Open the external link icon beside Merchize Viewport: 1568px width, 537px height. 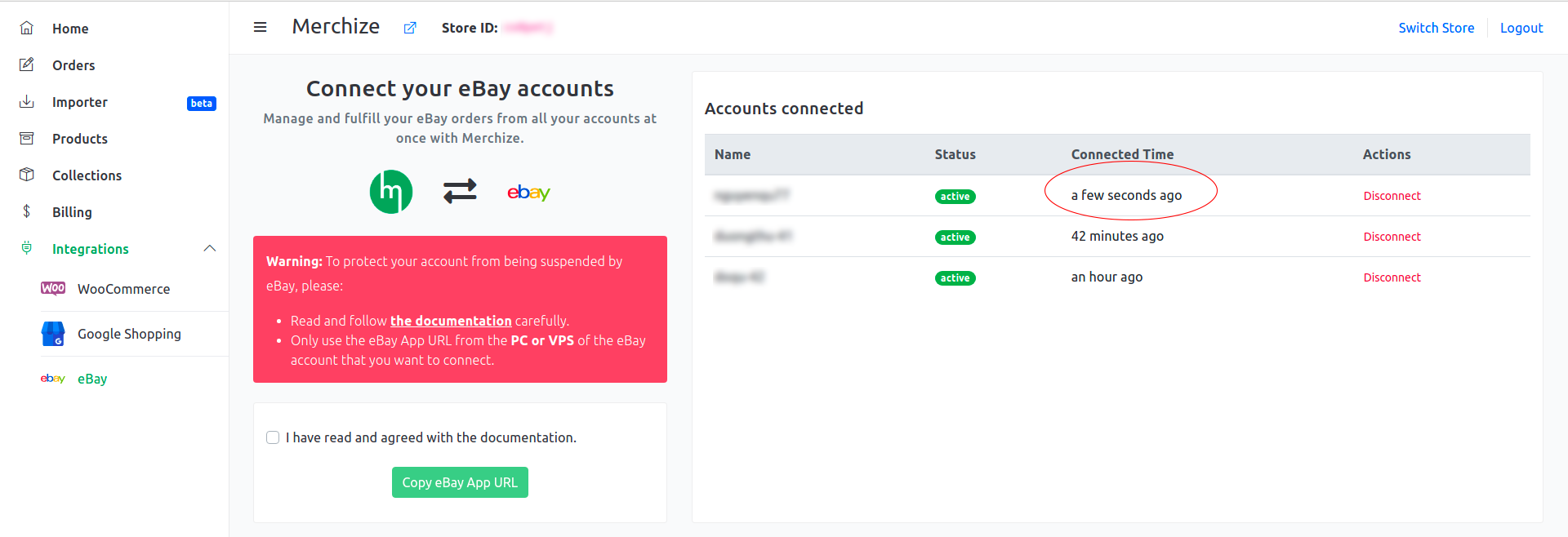coord(410,28)
